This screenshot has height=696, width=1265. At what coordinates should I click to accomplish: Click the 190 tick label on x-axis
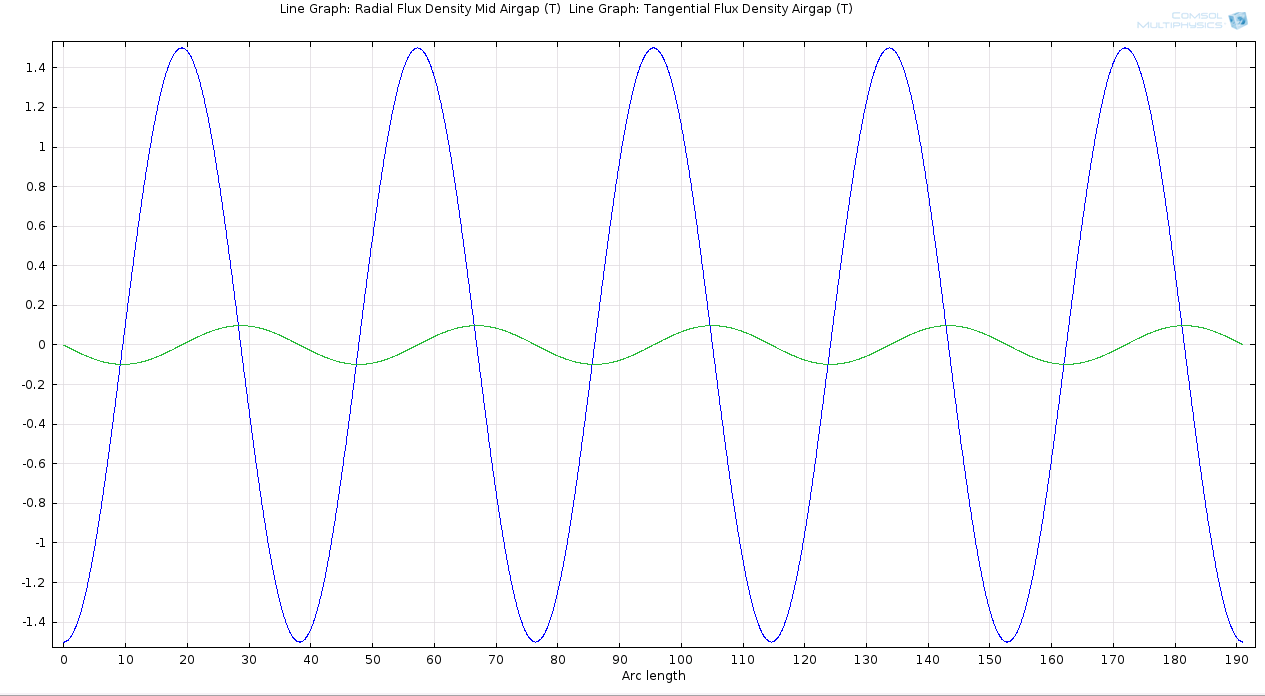tap(1237, 660)
